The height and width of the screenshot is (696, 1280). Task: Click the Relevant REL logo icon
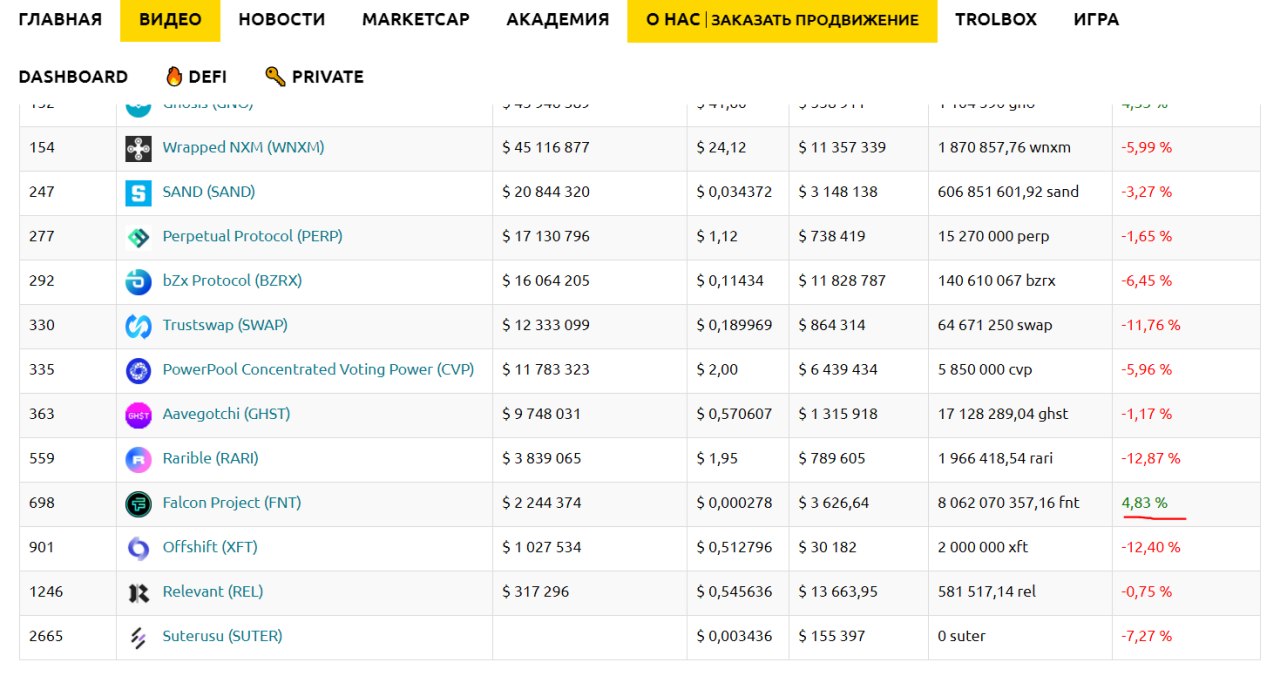tap(138, 593)
